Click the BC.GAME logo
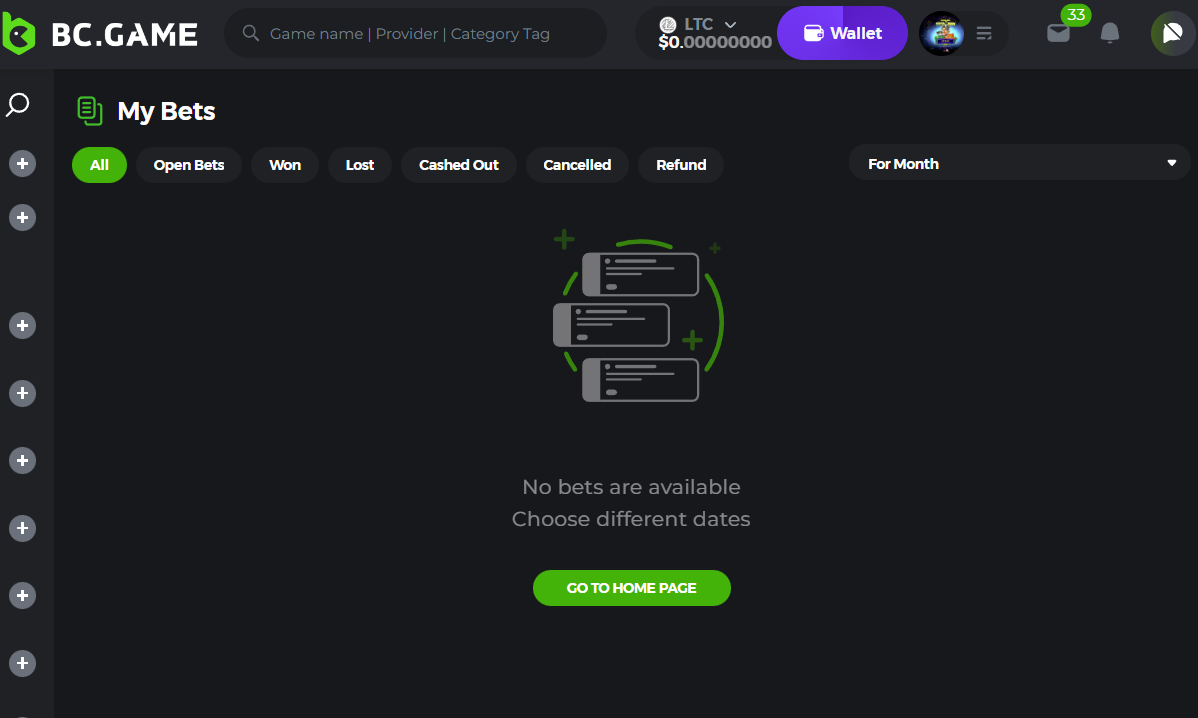The image size is (1198, 718). (100, 34)
